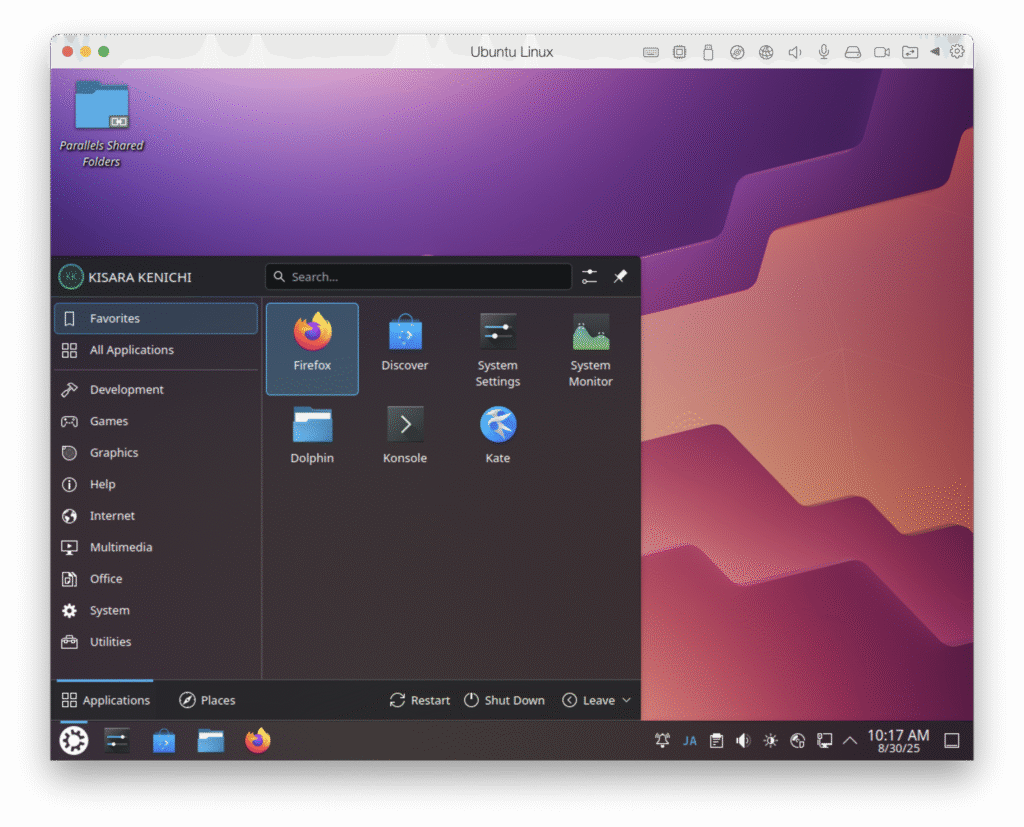Viewport: 1024px width, 827px height.
Task: Open clipboard tray icon
Action: click(716, 741)
